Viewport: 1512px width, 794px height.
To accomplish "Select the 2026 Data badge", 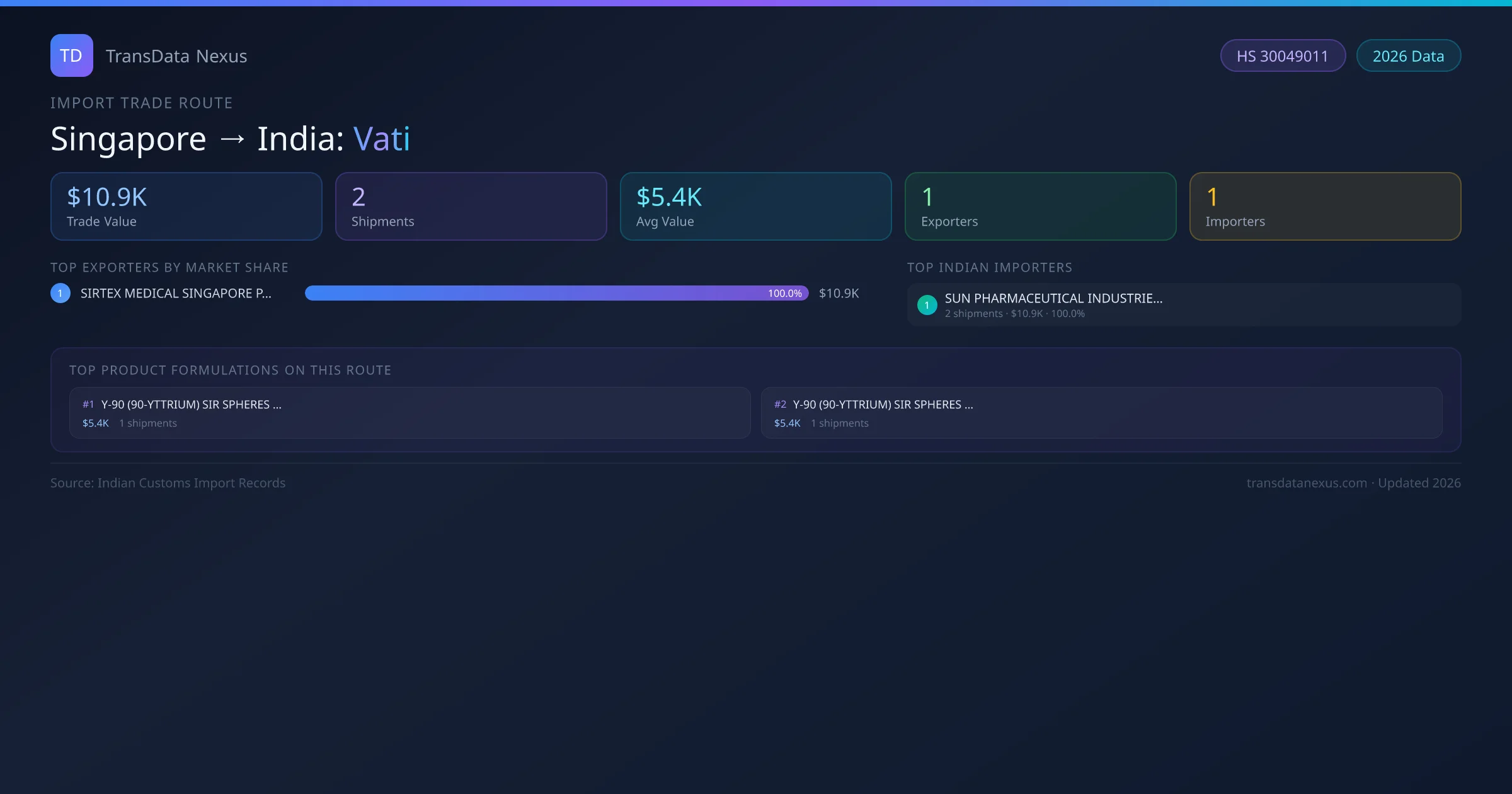I will [1408, 56].
